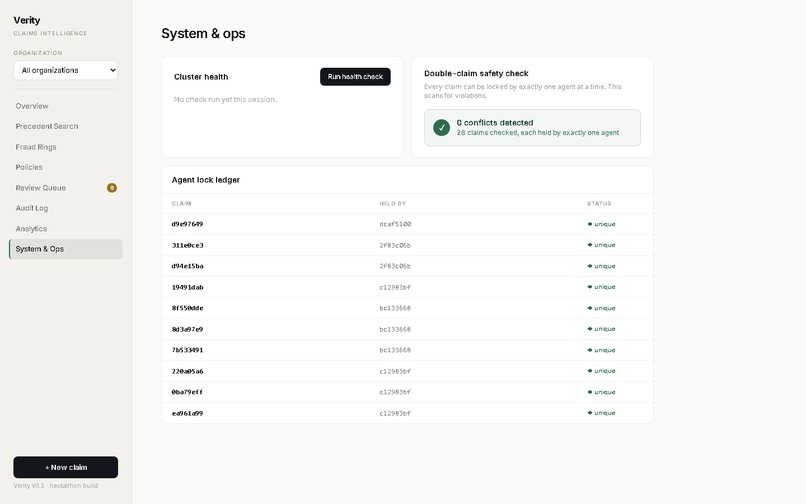Viewport: 806px width, 504px height.
Task: Click the Agent lock ledger heading
Action: click(x=206, y=180)
